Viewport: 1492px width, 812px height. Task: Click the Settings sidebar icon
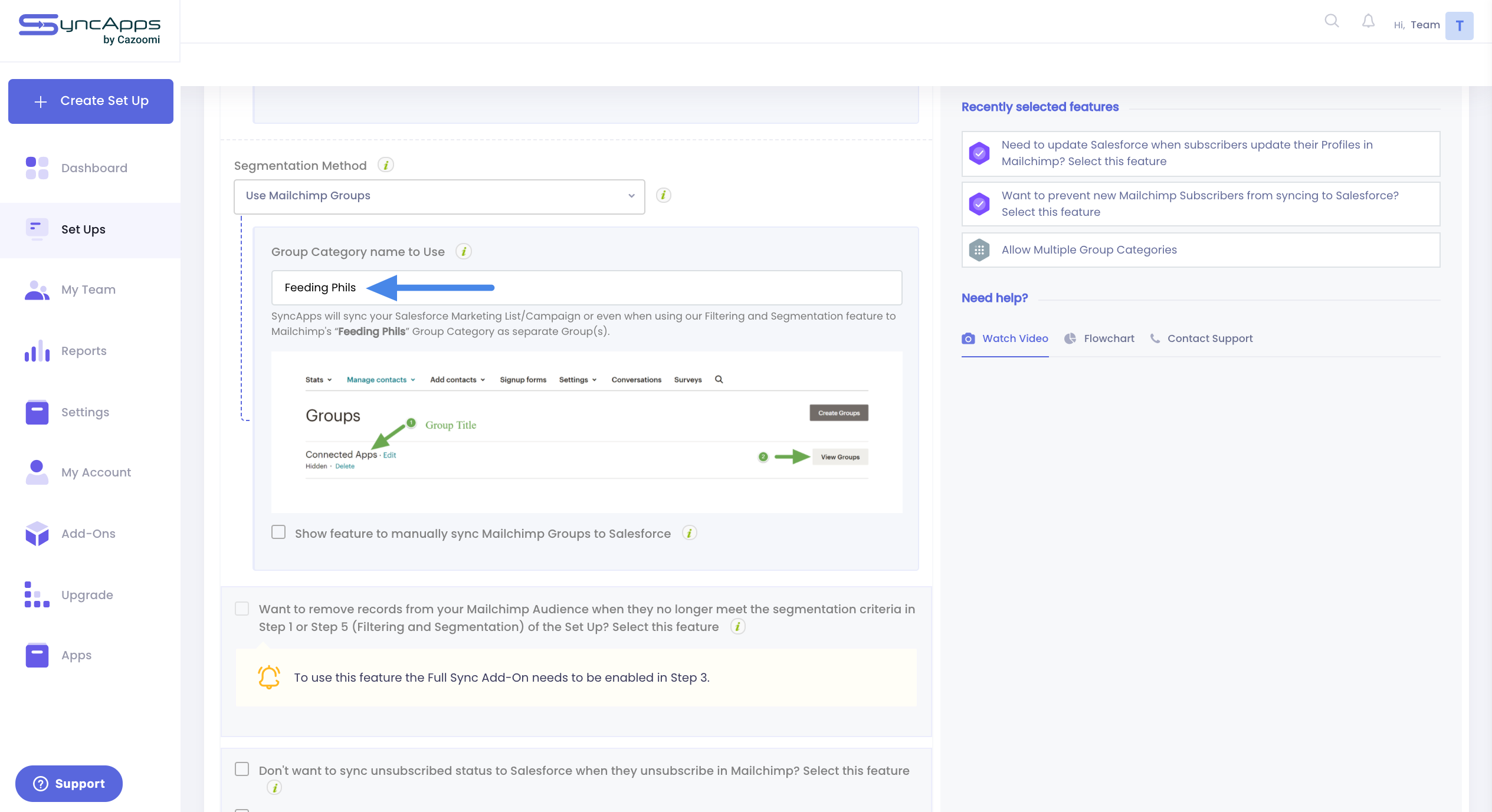pos(37,412)
